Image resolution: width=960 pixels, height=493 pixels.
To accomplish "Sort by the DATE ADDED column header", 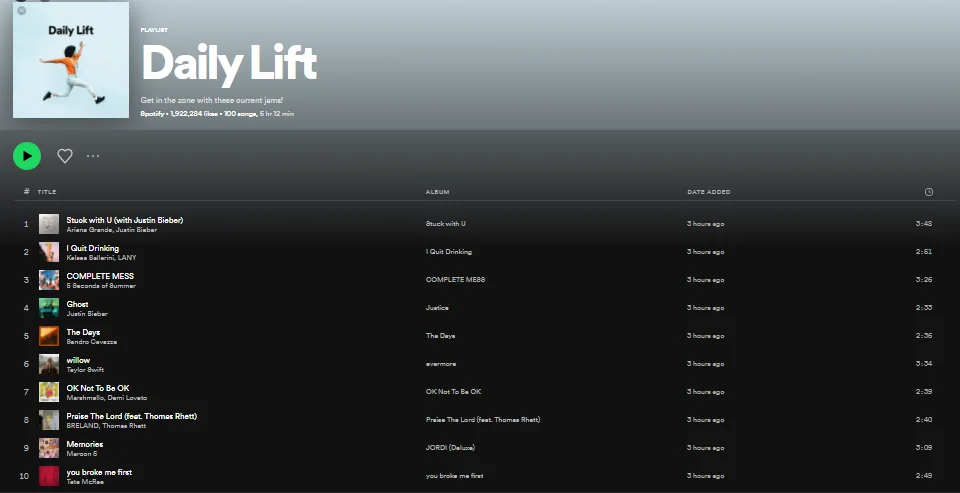I will pyautogui.click(x=709, y=192).
